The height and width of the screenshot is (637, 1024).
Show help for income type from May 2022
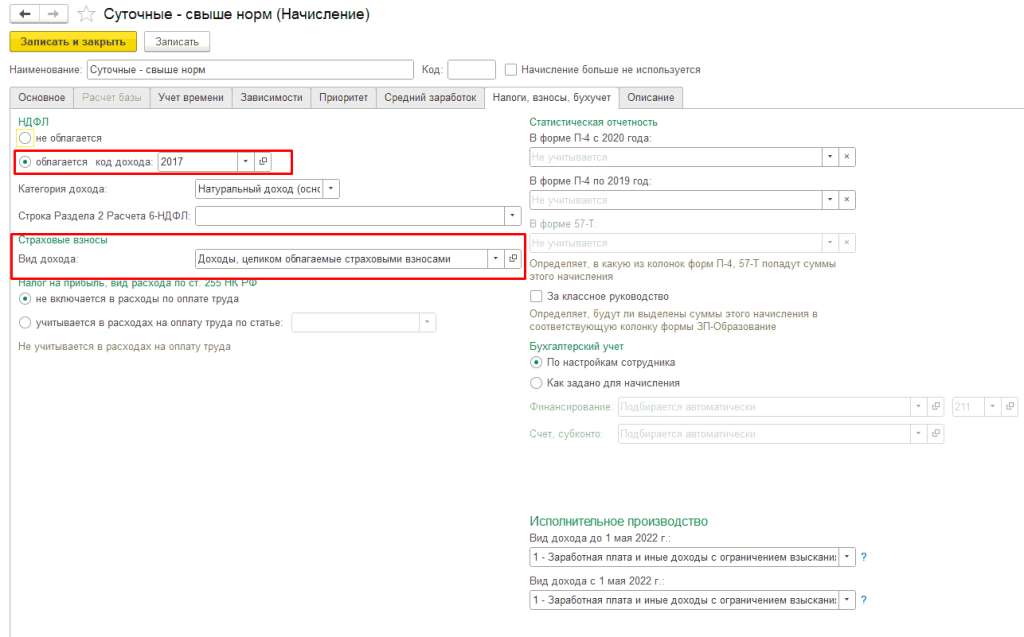[x=863, y=599]
